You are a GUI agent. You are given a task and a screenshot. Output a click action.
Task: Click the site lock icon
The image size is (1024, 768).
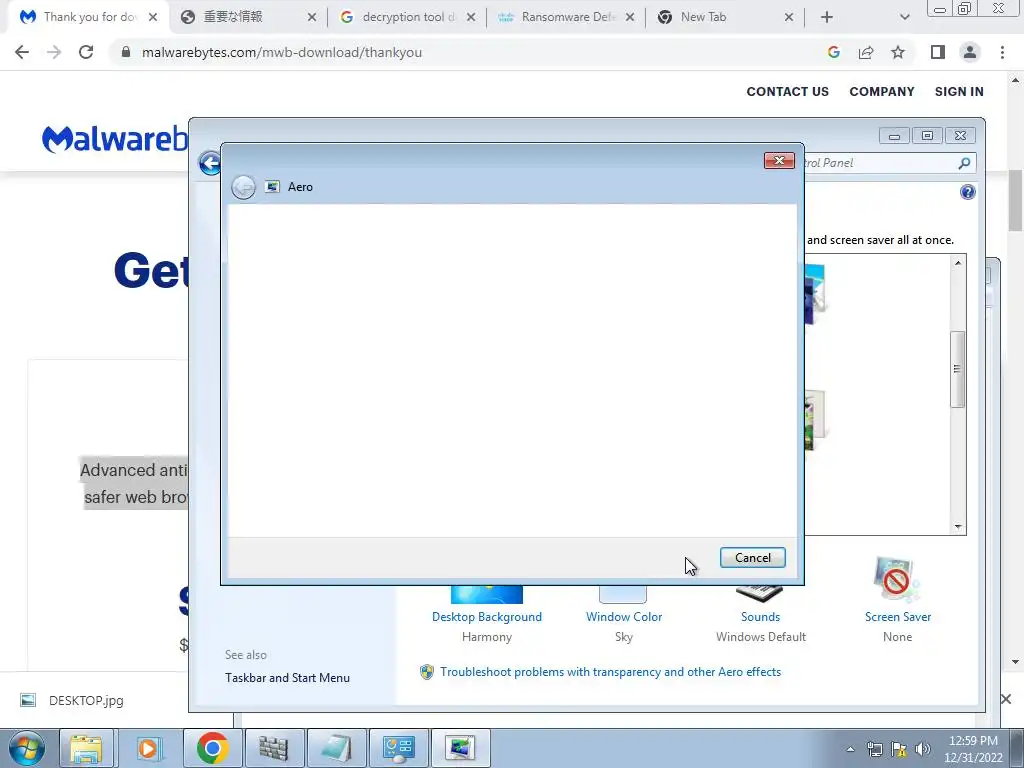tap(126, 52)
